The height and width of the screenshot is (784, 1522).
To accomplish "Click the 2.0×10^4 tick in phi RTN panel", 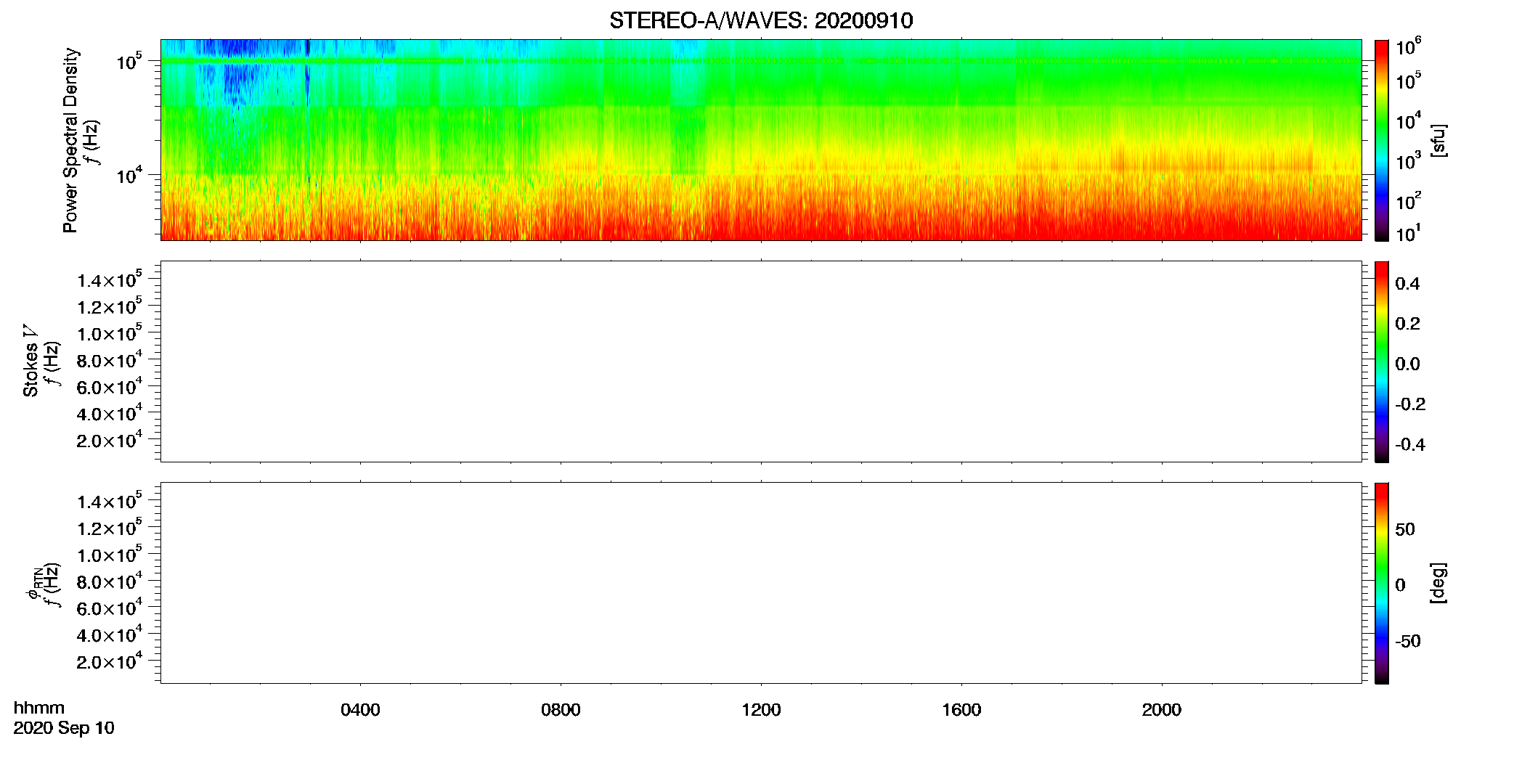I will coord(110,661).
